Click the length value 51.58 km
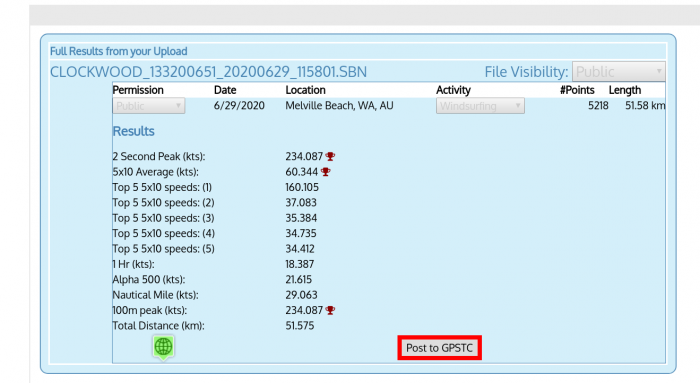Viewport: 700px width, 383px height. point(645,106)
